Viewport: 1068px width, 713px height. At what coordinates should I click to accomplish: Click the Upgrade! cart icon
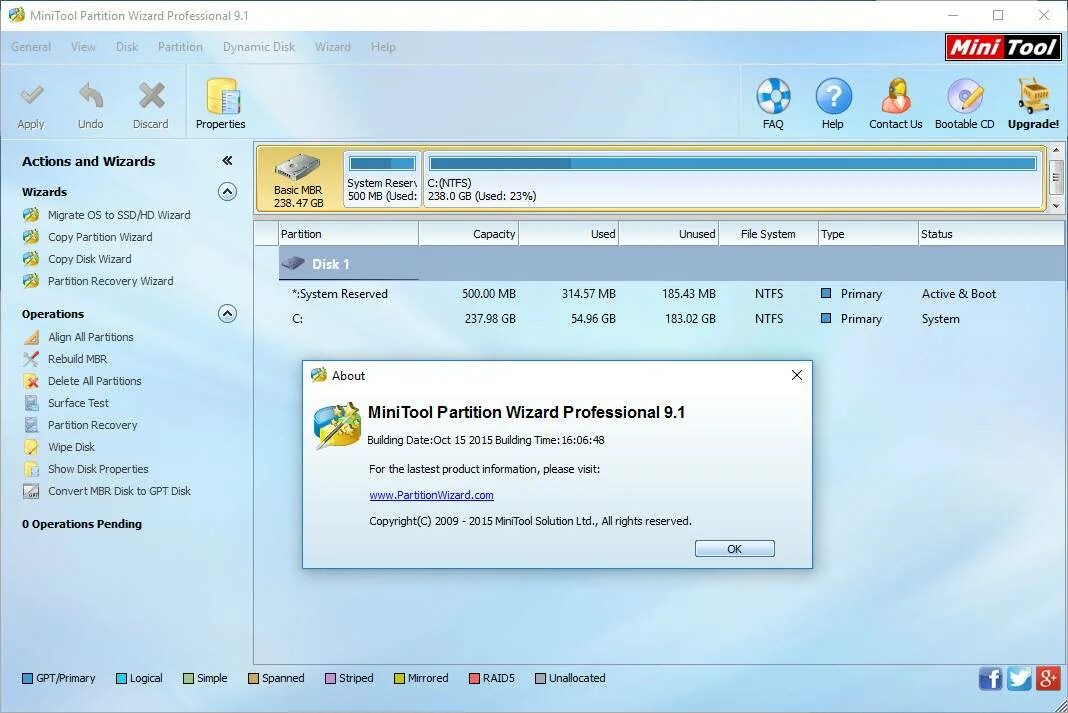click(x=1033, y=96)
